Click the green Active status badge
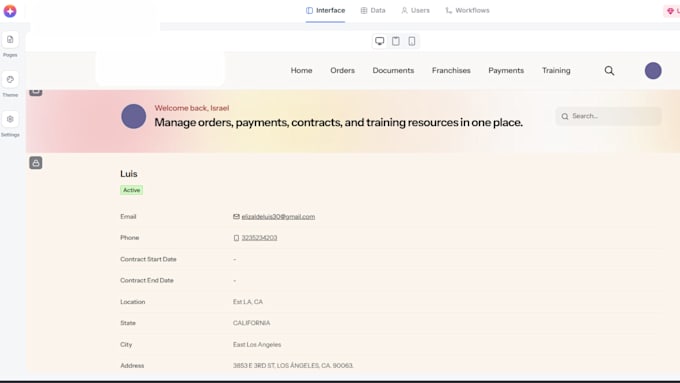This screenshot has height=383, width=680. tap(131, 190)
